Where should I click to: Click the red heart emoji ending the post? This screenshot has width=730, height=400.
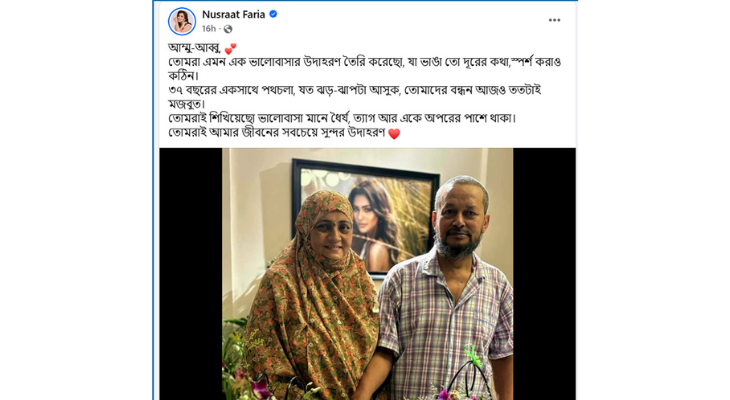coord(394,134)
